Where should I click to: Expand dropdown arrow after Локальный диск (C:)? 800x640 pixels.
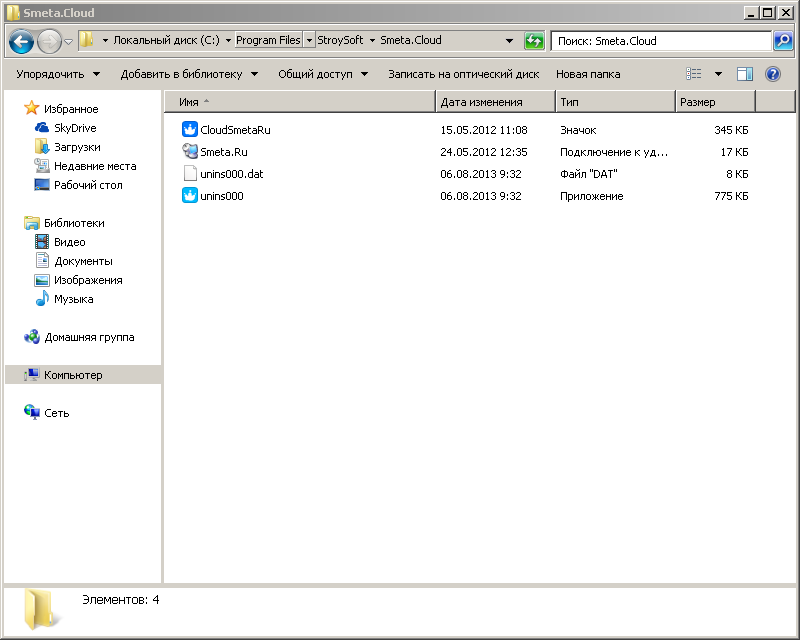[228, 40]
